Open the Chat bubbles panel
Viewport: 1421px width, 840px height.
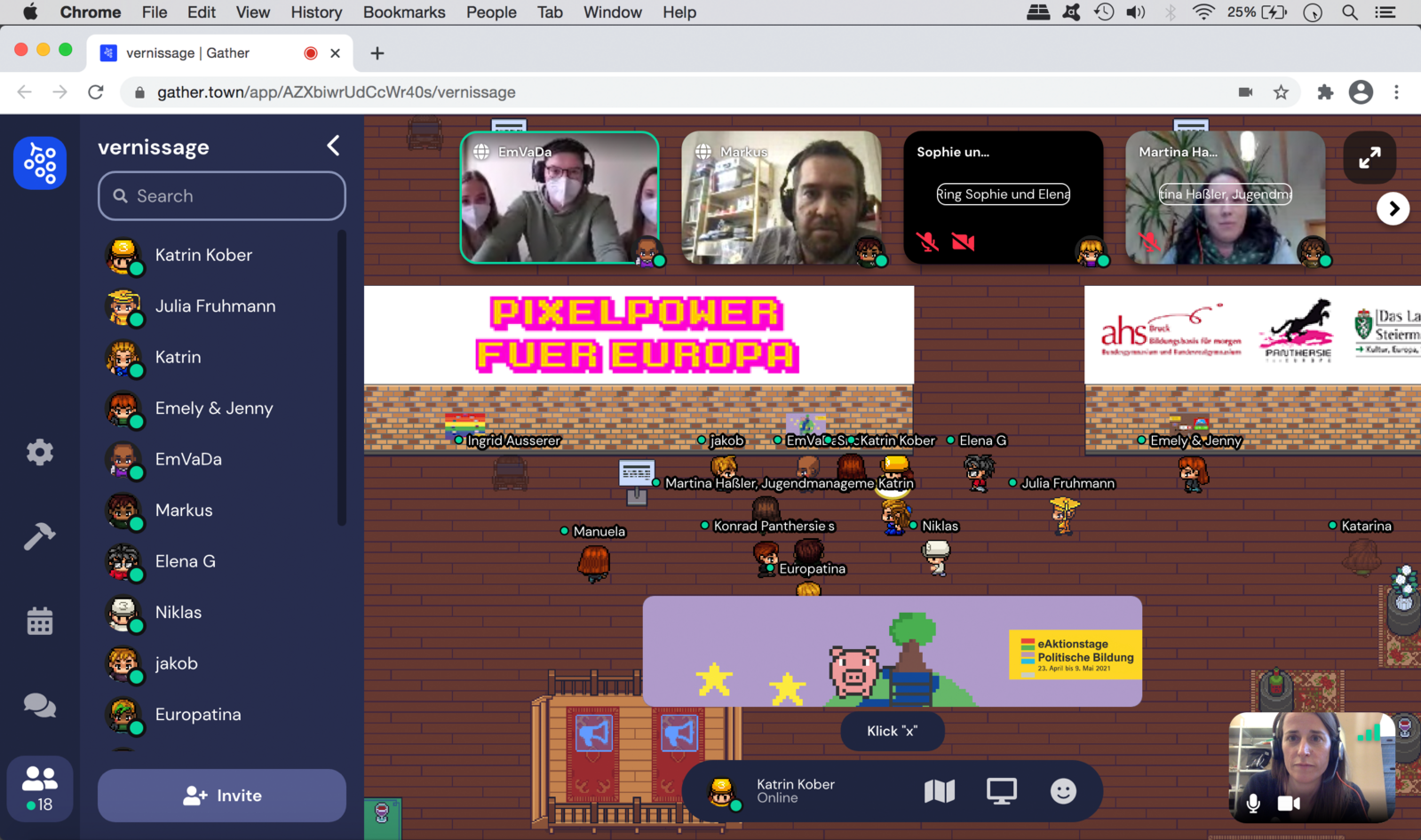click(x=39, y=705)
